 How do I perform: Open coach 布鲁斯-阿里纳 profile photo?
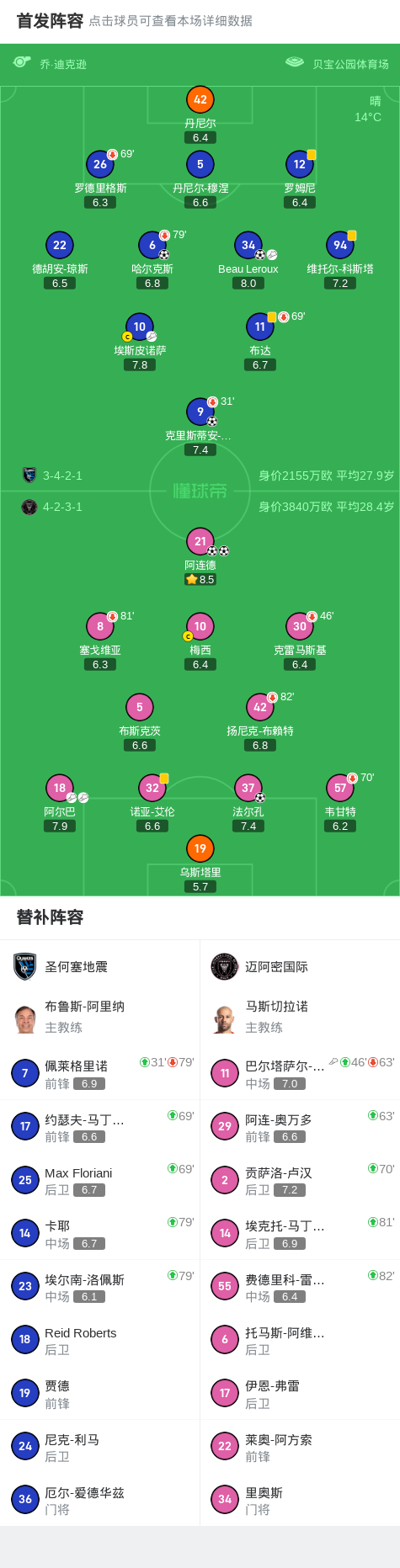[x=25, y=1017]
